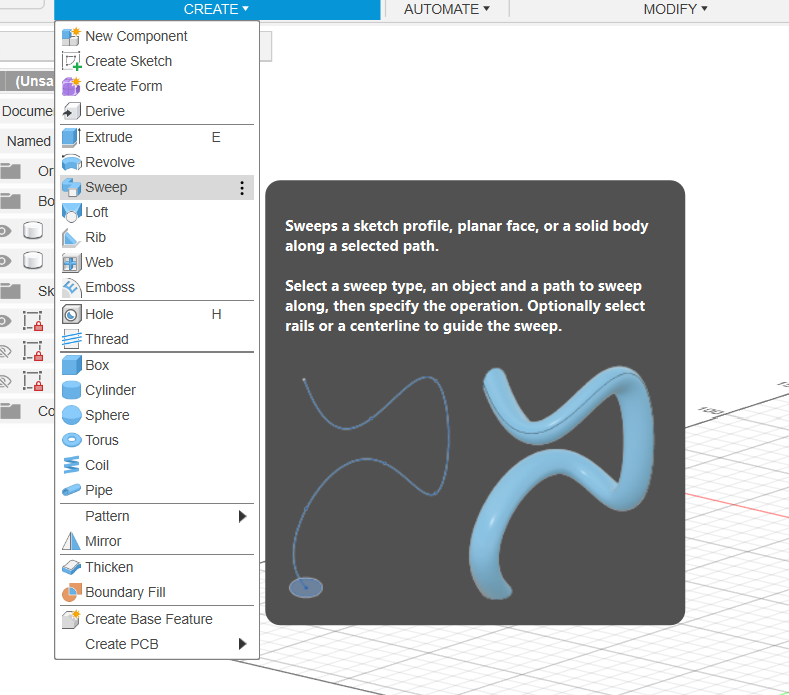This screenshot has height=695, width=789.
Task: Click the 'Docume' browser row
Action: pyautogui.click(x=27, y=111)
